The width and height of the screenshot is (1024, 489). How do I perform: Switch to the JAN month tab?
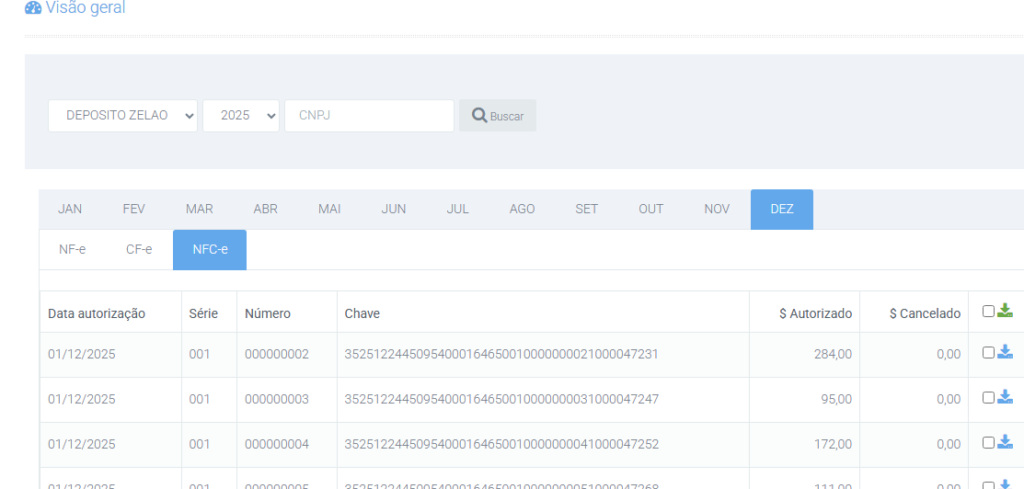coord(70,209)
